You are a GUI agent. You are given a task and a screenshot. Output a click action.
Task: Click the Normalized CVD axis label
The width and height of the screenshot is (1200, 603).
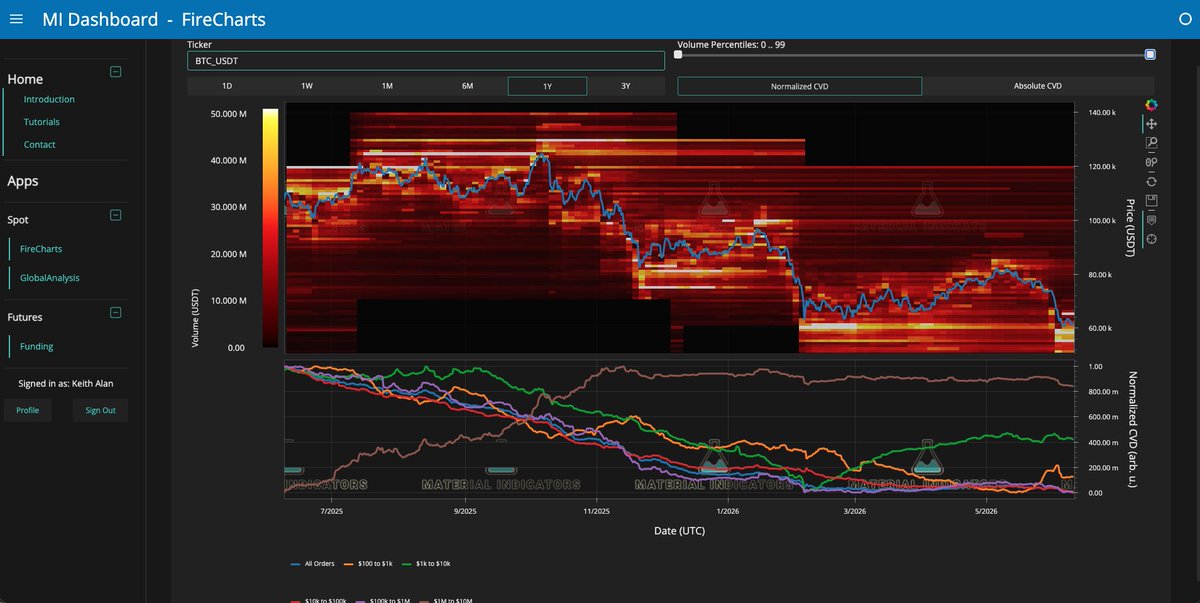click(1133, 430)
